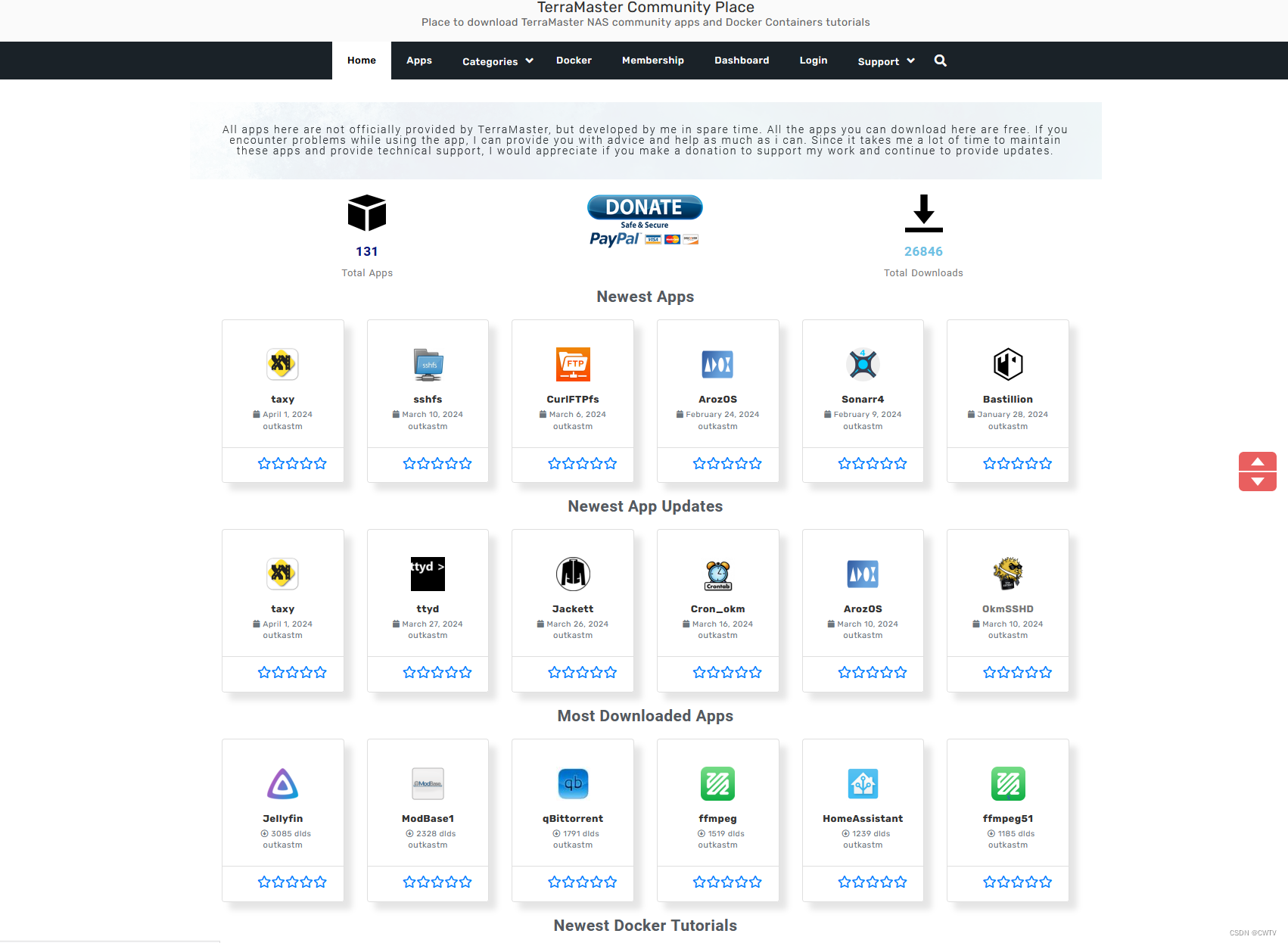Click the red scroll-up arrow button
The width and height of the screenshot is (1288, 943).
click(x=1258, y=462)
